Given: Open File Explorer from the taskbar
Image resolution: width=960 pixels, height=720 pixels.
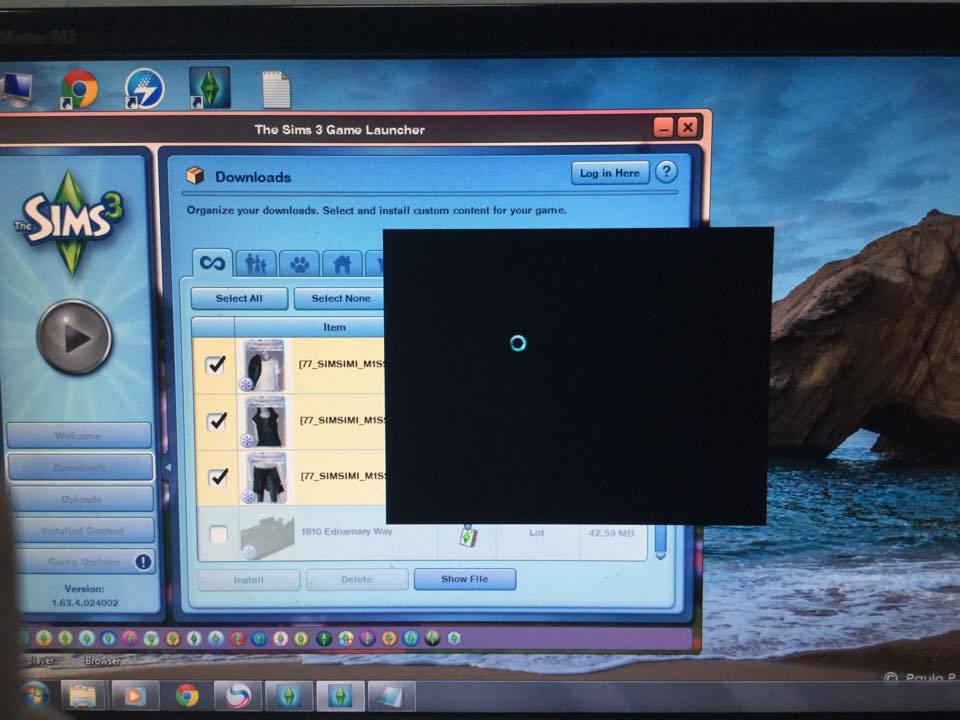Looking at the screenshot, I should click(83, 696).
